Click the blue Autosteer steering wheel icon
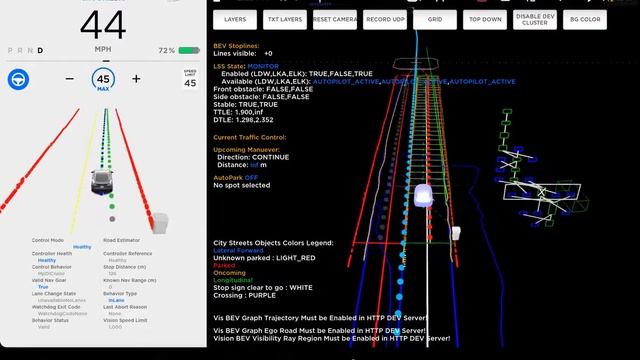 [x=18, y=79]
